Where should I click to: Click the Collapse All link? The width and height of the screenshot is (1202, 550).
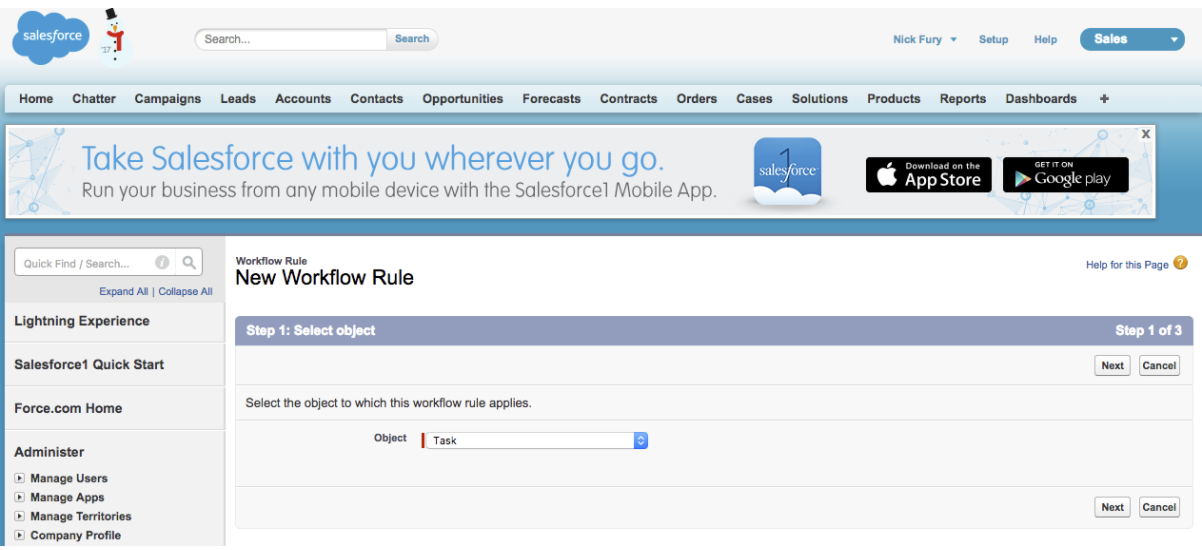coord(185,292)
